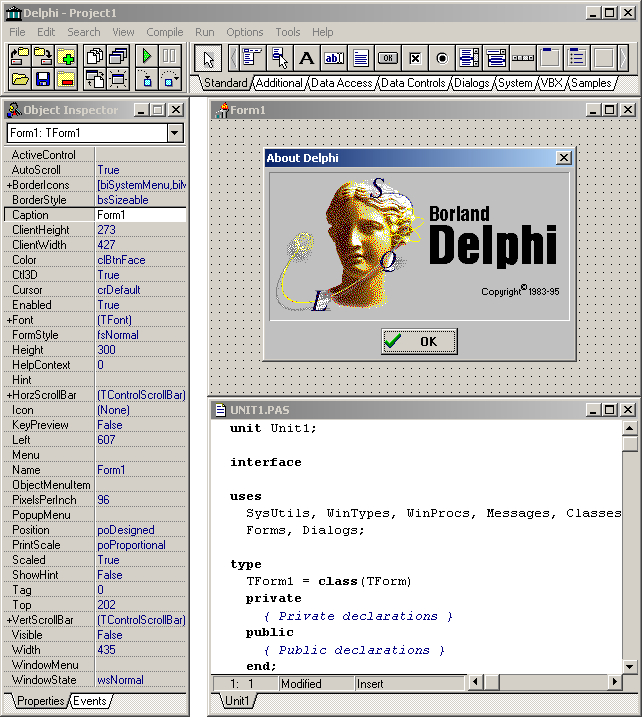Click Remove File from Project icon

pos(66,79)
